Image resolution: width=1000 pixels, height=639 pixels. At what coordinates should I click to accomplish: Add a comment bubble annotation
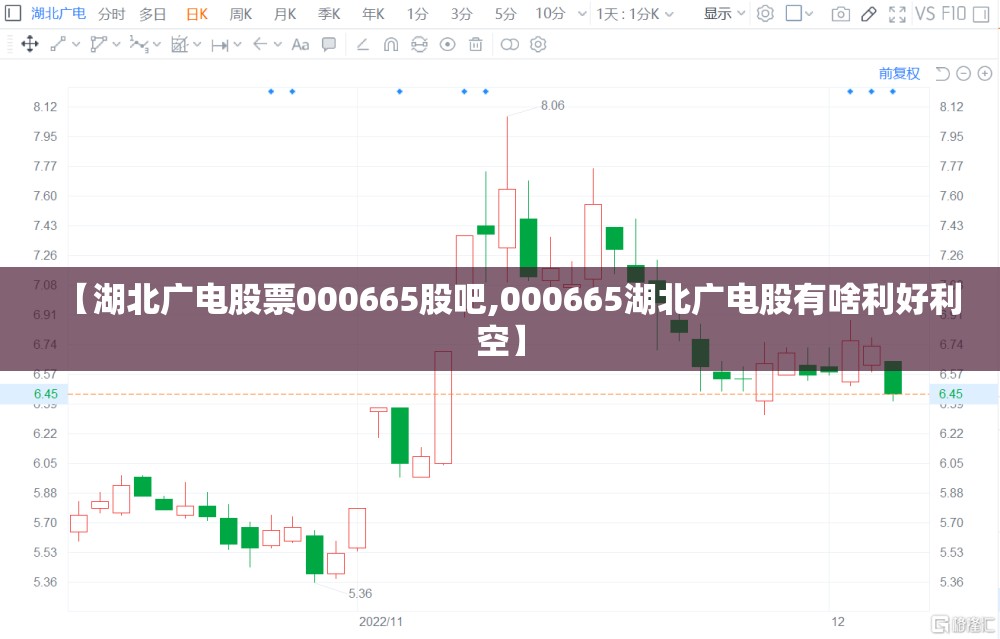point(329,44)
